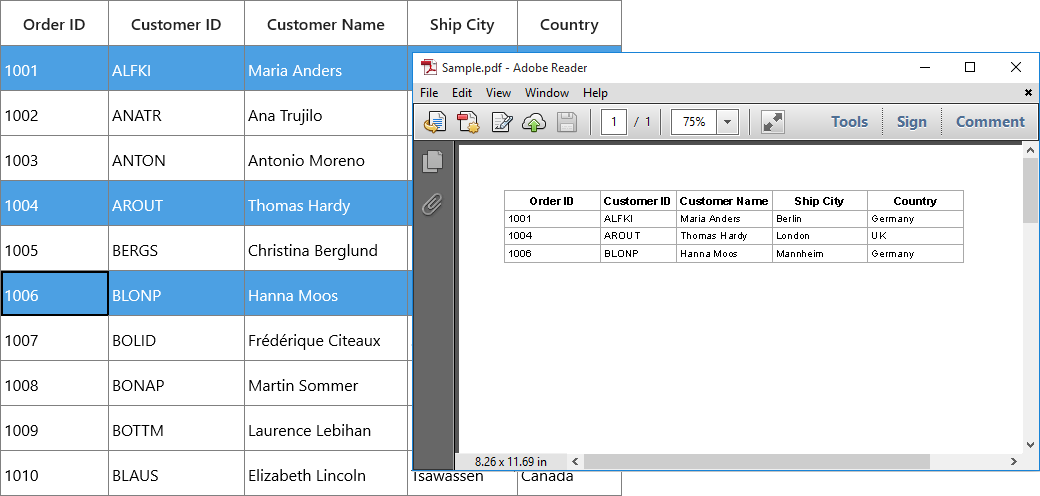Select grid cell Hanna Moos
Screen dimensions: 1040x496
click(326, 294)
